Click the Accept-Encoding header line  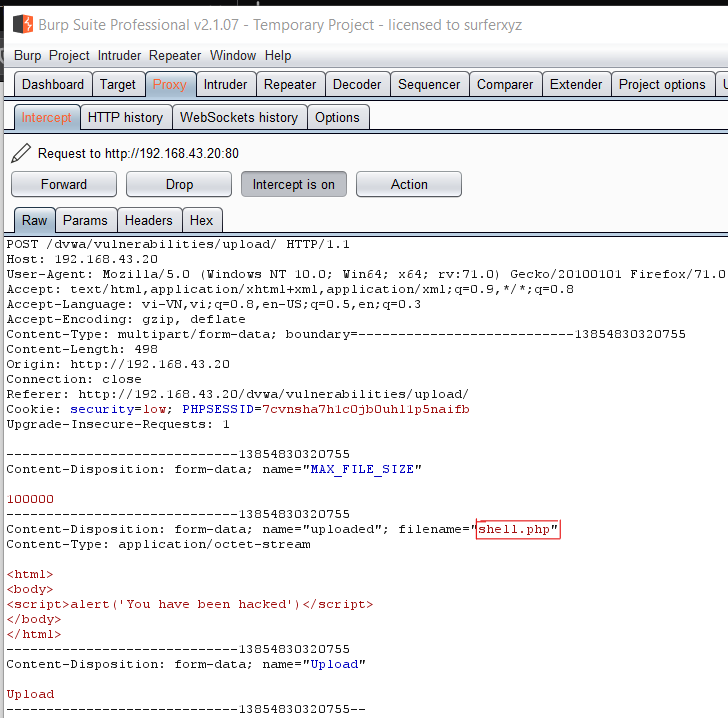click(126, 319)
